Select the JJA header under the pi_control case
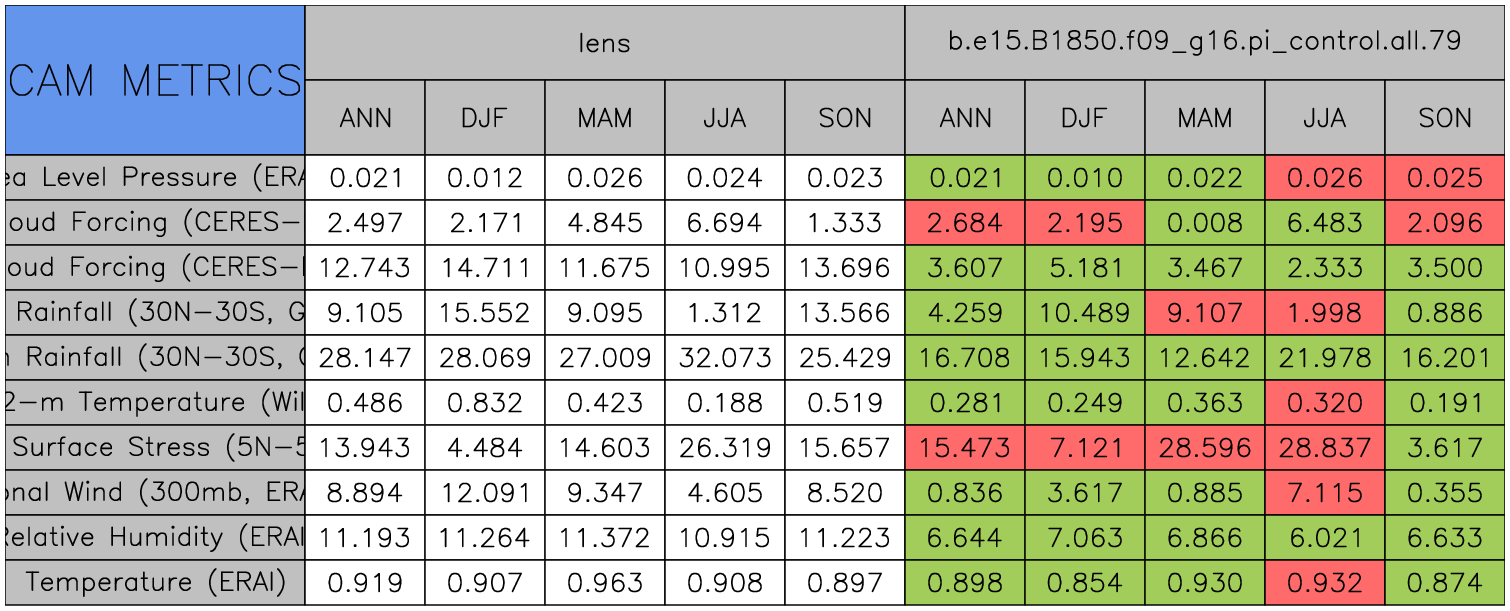The width and height of the screenshot is (1510, 611). pyautogui.click(x=1324, y=118)
